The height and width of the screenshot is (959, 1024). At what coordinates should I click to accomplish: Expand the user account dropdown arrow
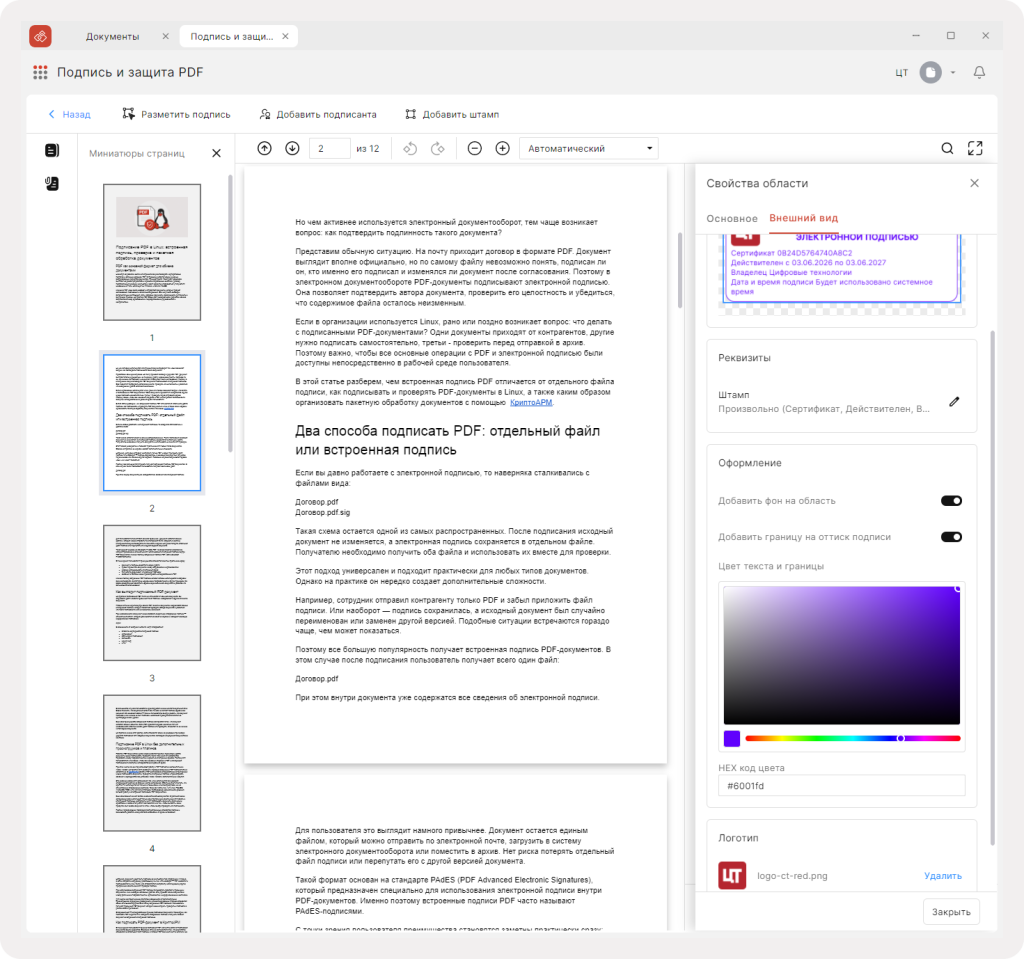click(953, 73)
